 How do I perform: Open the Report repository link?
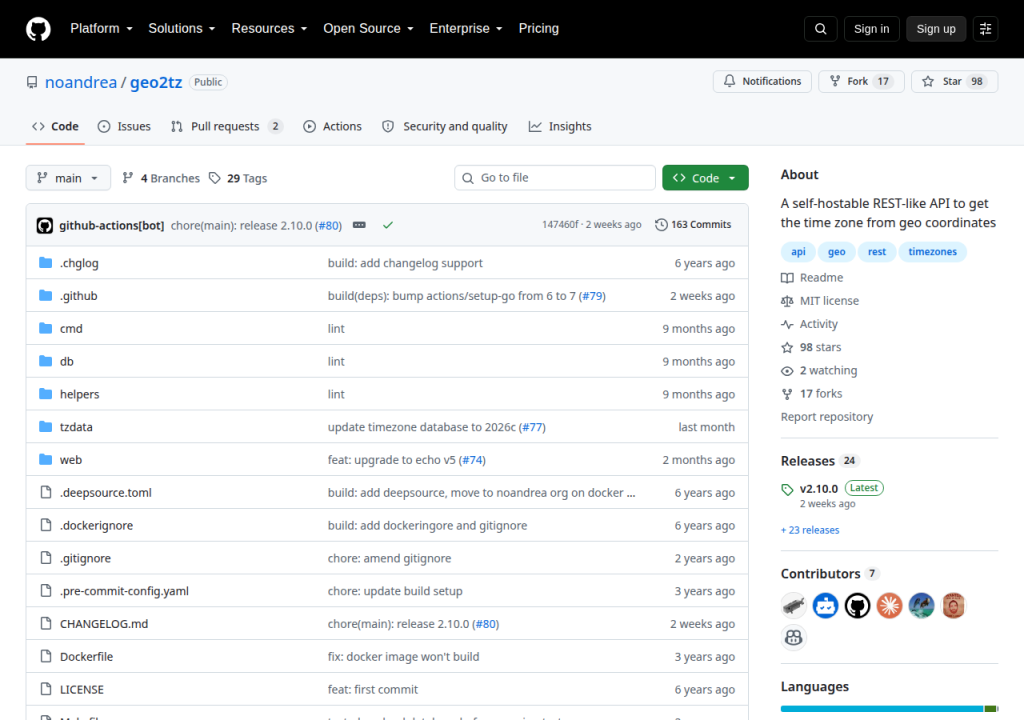(827, 417)
